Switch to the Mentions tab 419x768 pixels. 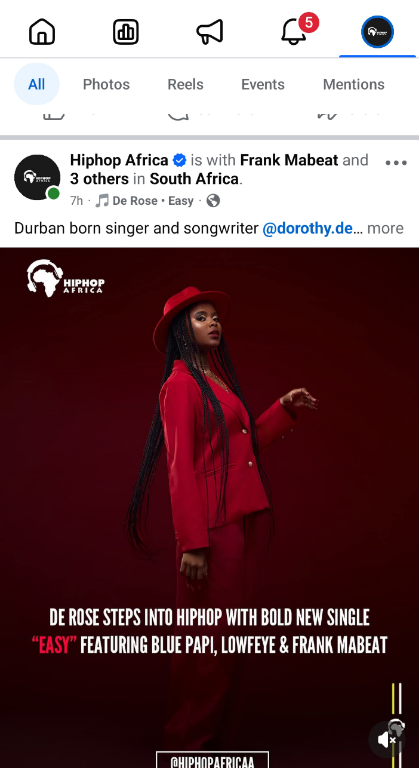click(x=354, y=84)
